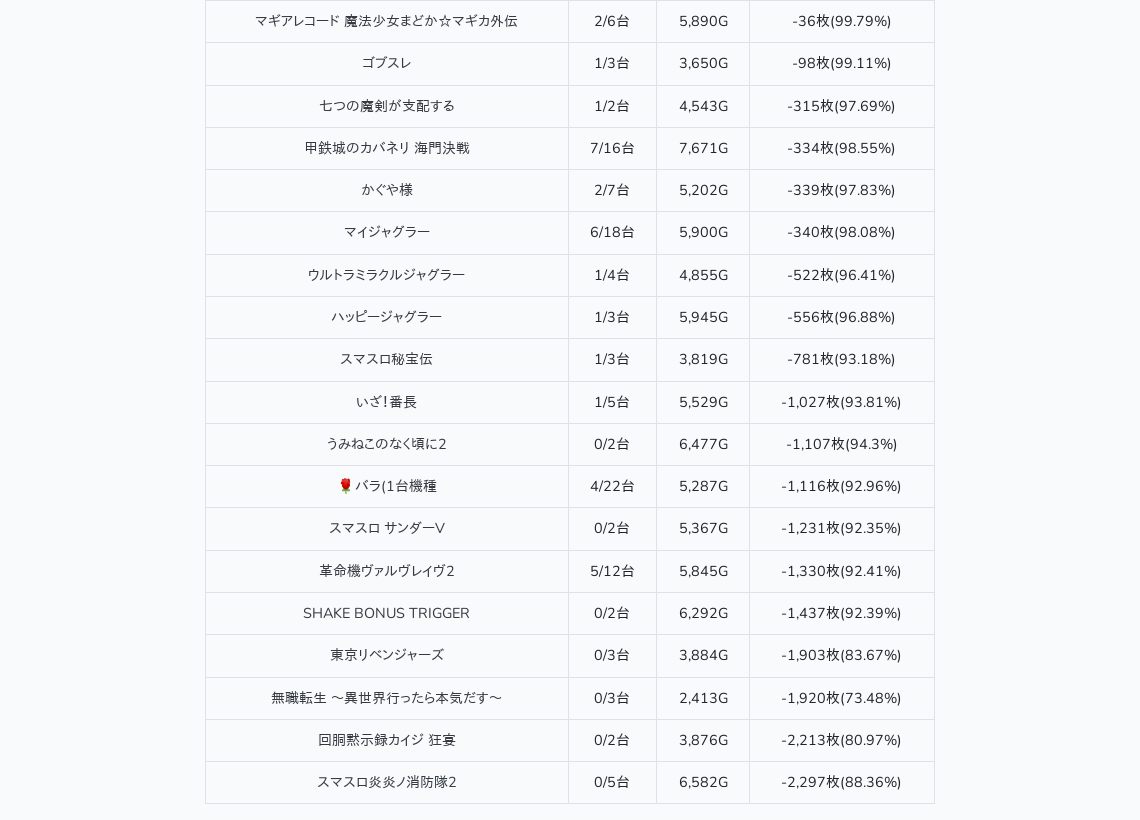
Task: Click ハッピージャグラー in the list
Action: coord(386,317)
